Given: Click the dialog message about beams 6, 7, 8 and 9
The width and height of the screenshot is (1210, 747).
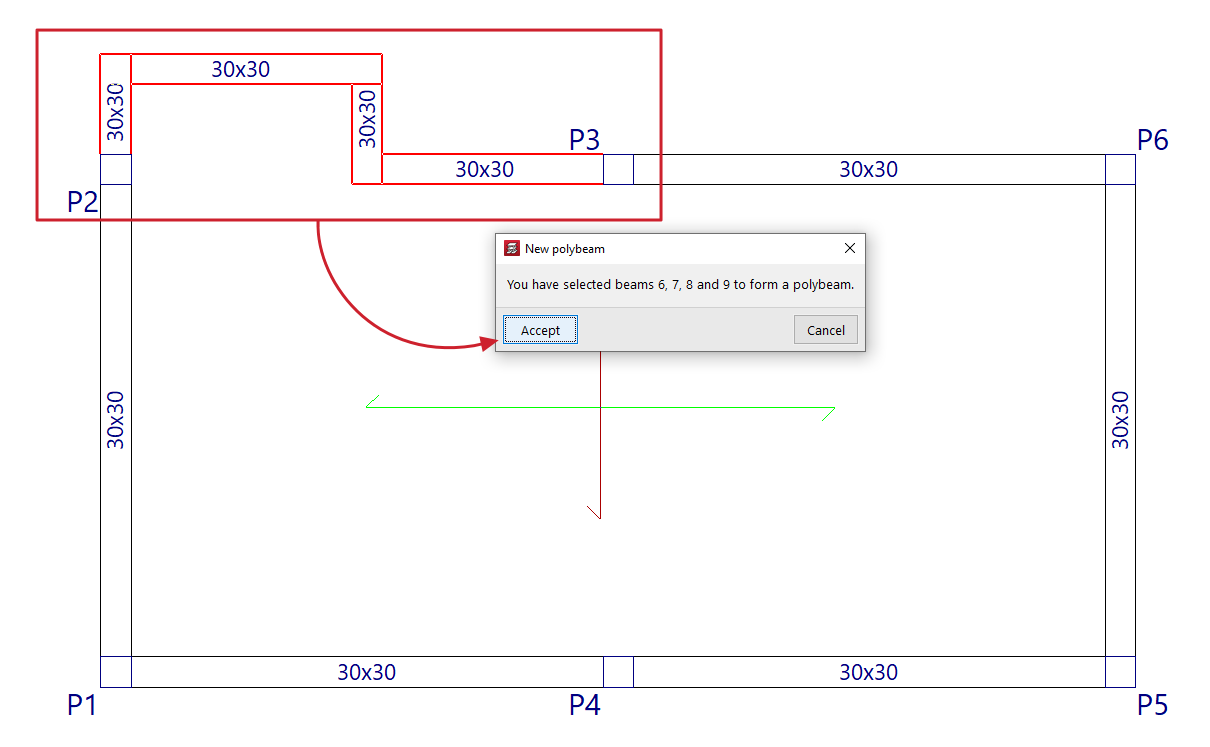Looking at the screenshot, I should pos(680,285).
